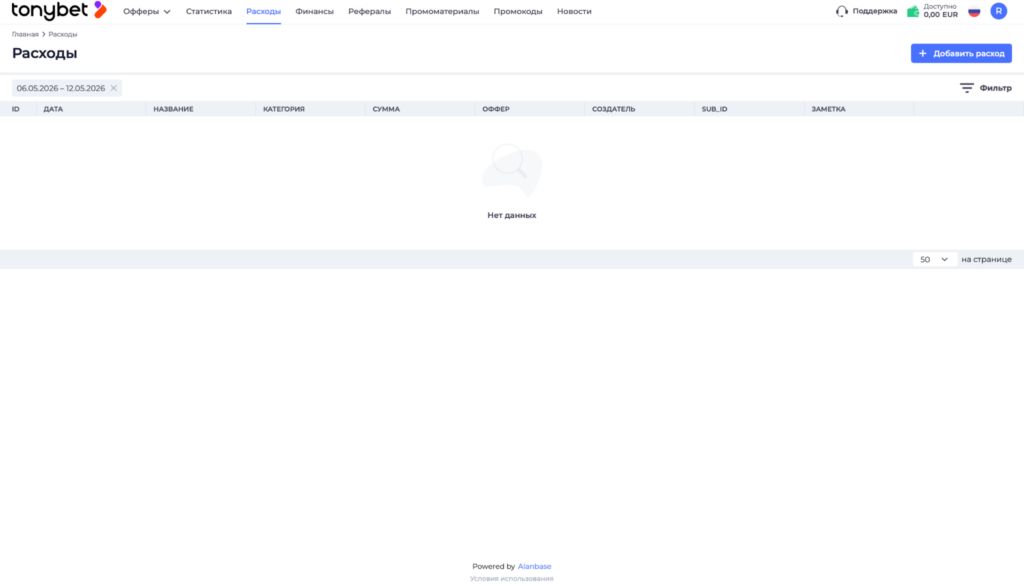
Task: Click the НАЗВАНИЕ column header
Action: 173,109
